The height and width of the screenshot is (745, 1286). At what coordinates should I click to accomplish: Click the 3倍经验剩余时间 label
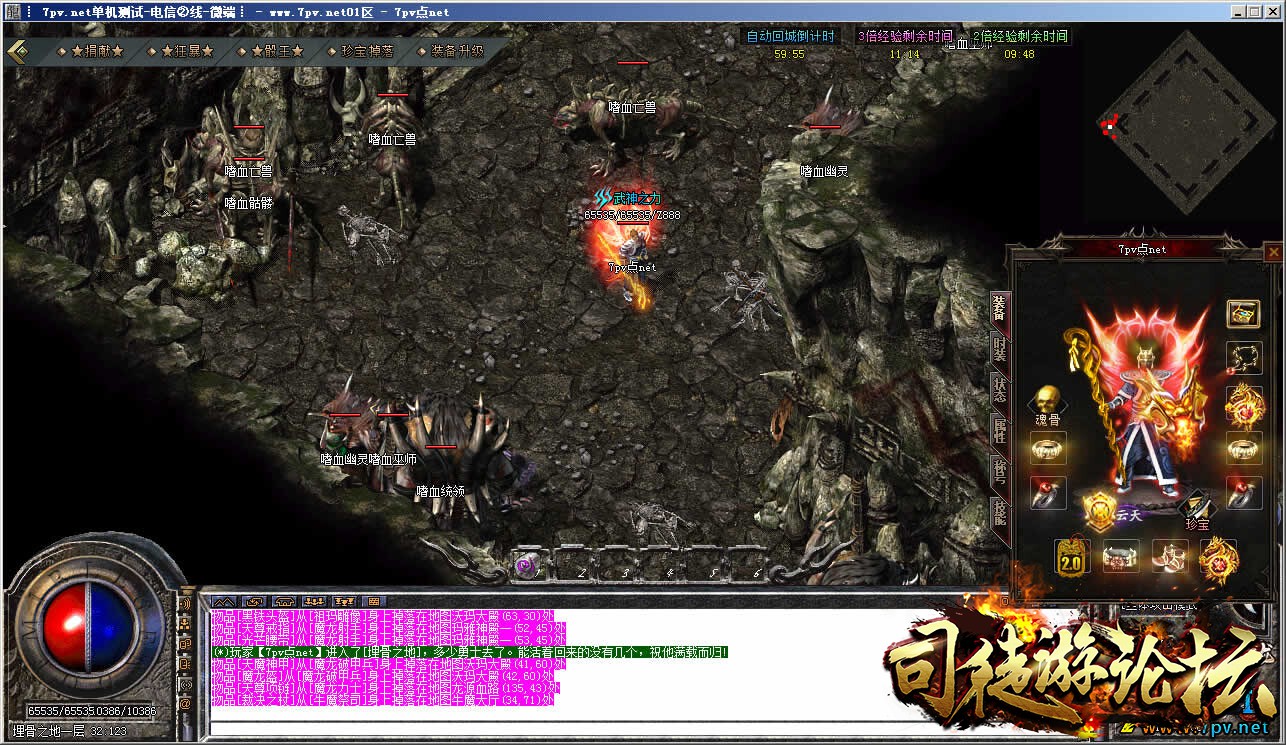click(905, 36)
